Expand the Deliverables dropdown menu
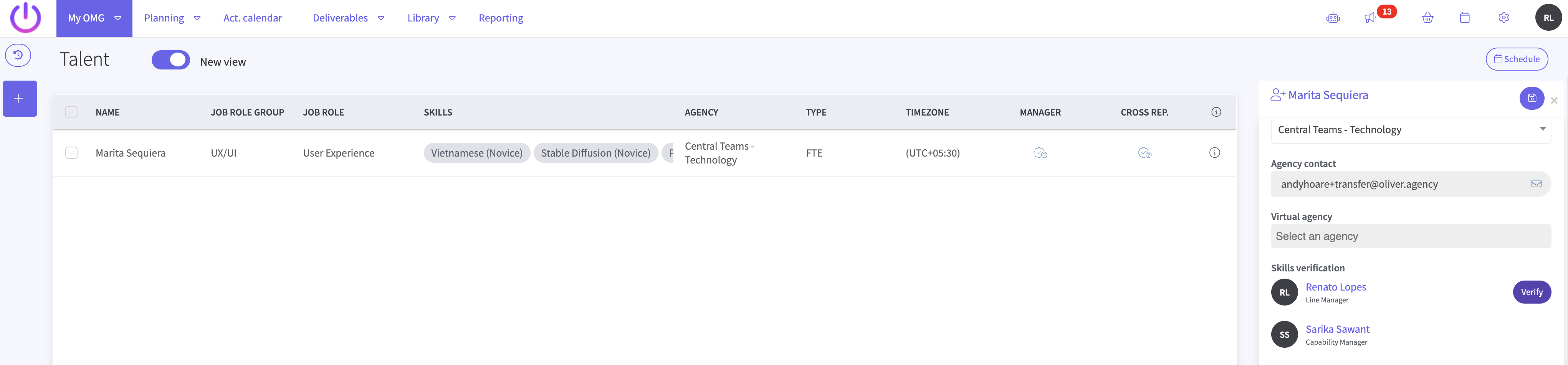 tap(348, 18)
